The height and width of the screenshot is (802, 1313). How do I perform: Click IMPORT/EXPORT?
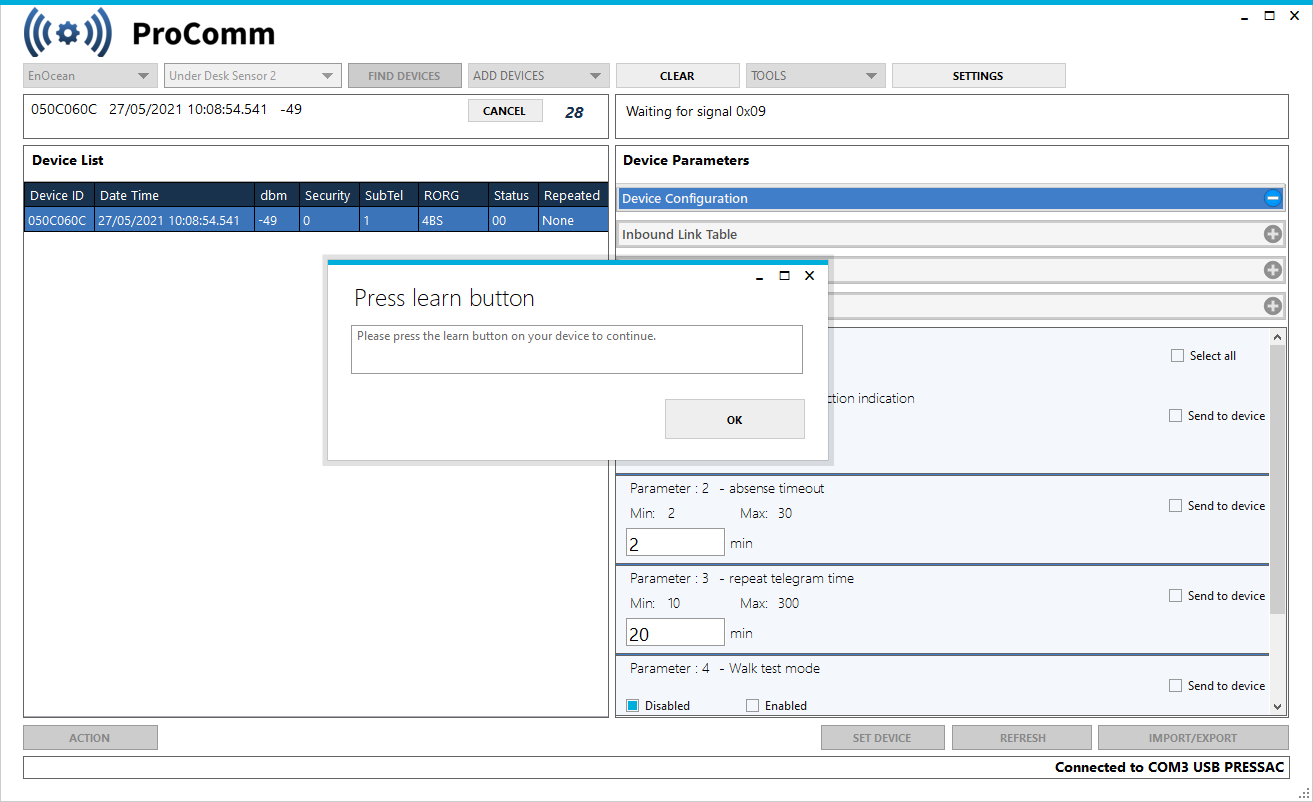1194,737
